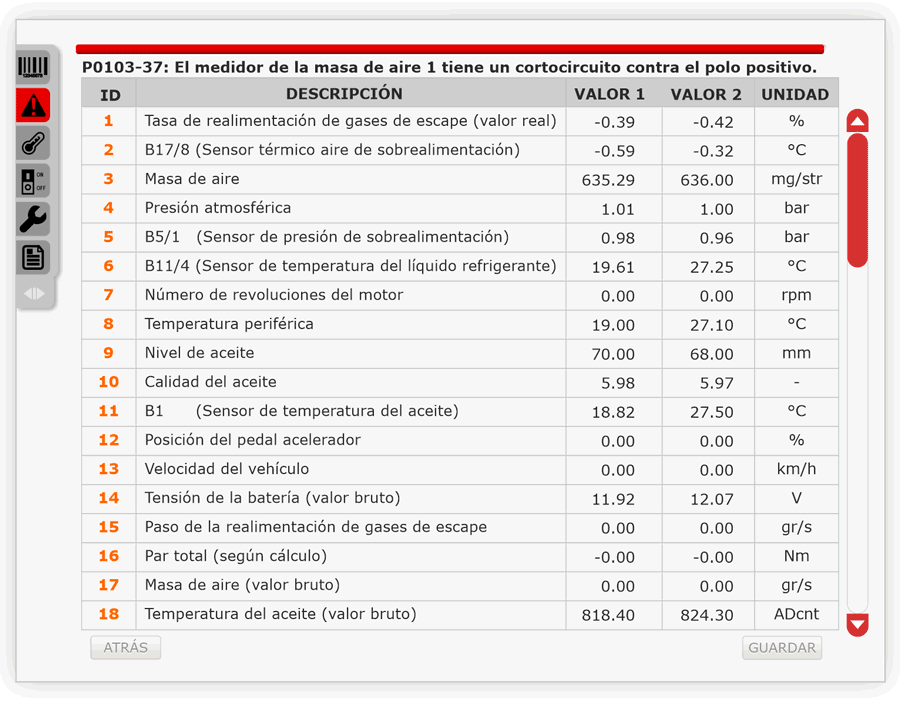This screenshot has height=701, width=900.
Task: Click the ID column header
Action: pos(109,94)
